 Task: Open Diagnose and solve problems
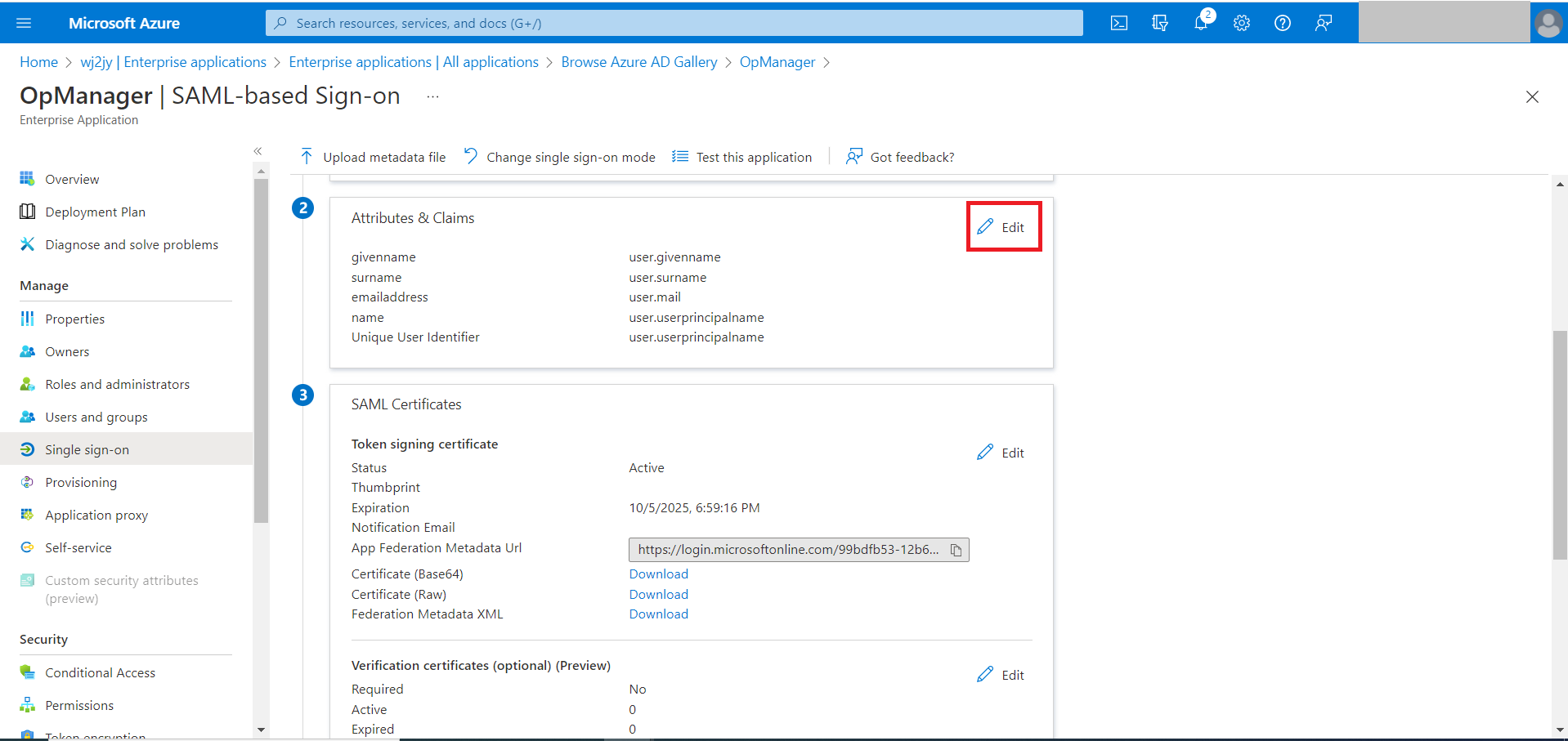coord(132,244)
